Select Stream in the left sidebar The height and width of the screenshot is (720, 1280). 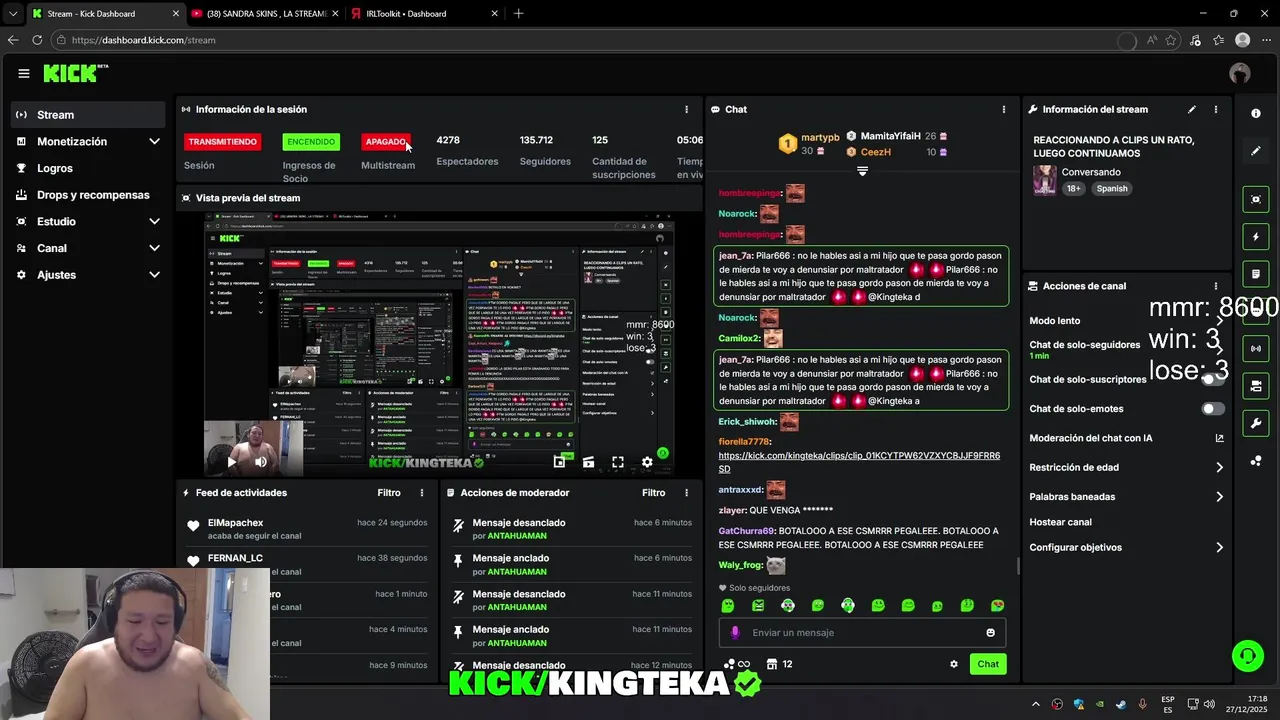pyautogui.click(x=88, y=115)
